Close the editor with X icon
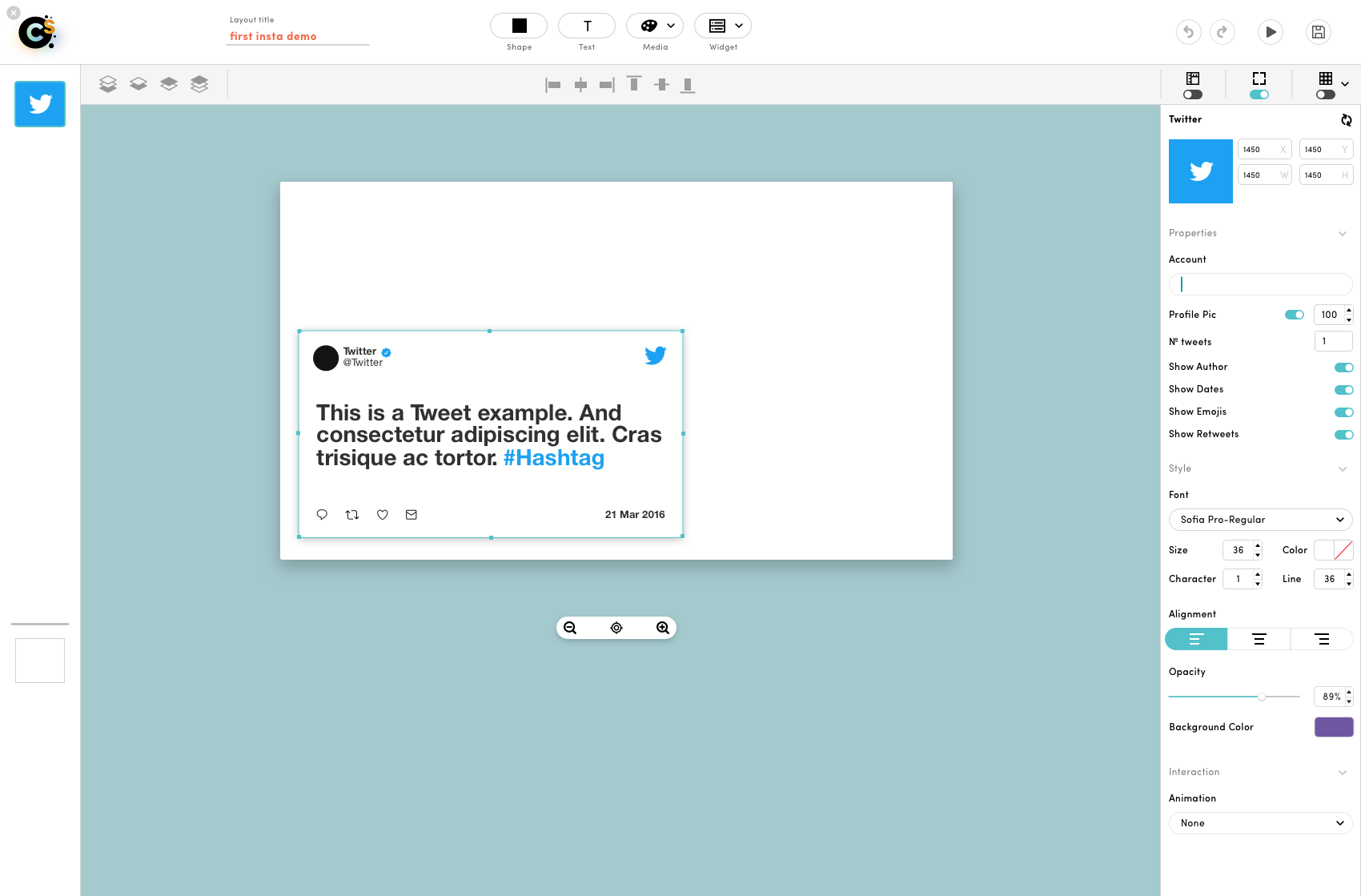1361x896 pixels. 14,13
